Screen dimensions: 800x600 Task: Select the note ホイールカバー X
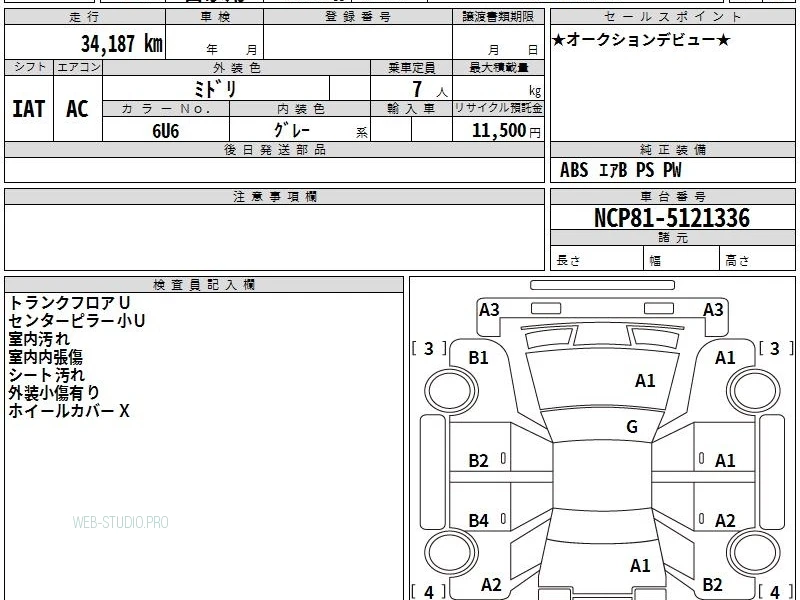pos(69,411)
